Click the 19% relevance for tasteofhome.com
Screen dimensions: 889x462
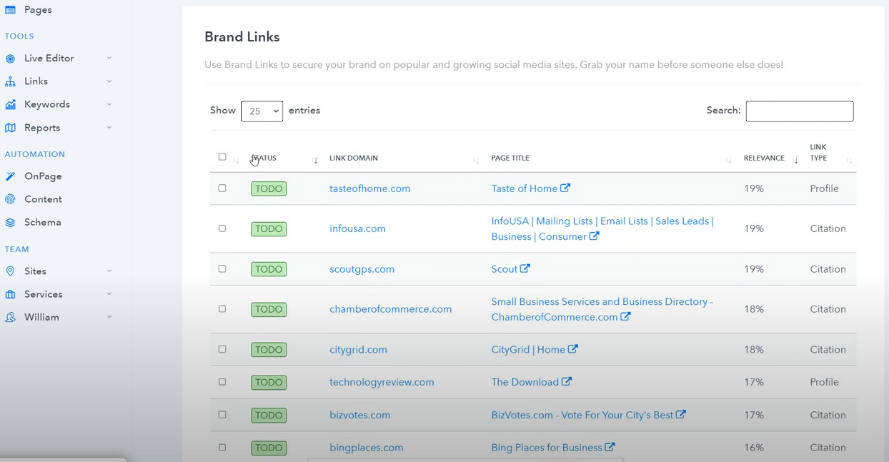753,188
